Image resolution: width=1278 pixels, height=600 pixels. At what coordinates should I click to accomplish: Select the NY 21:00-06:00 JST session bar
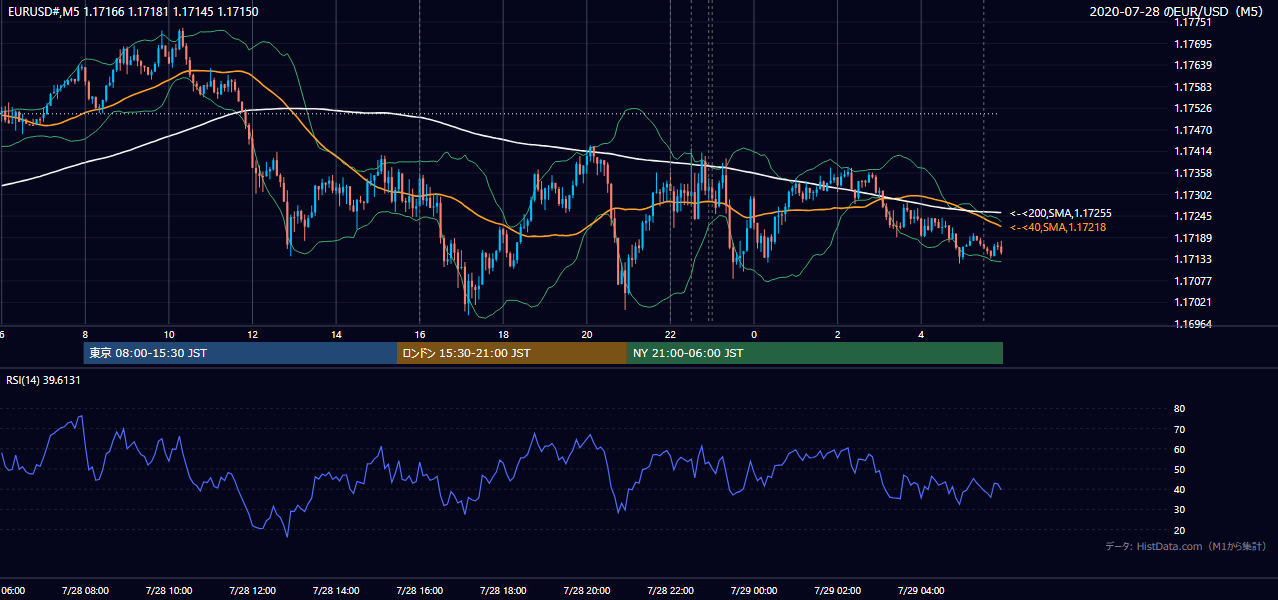tap(815, 353)
